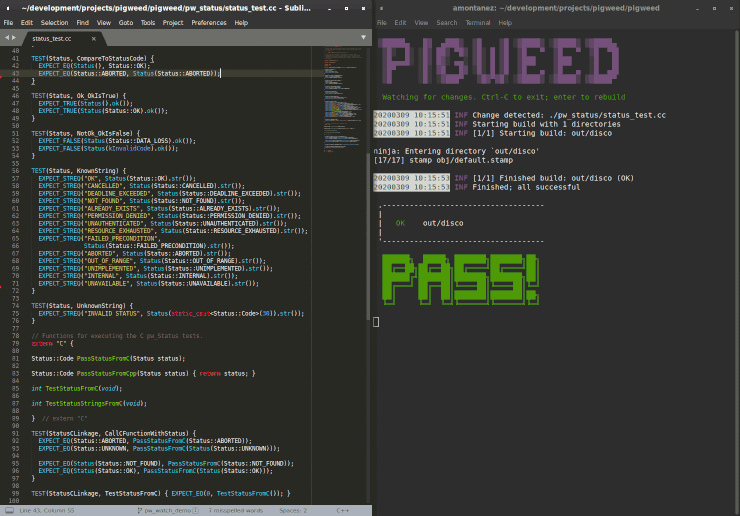The height and width of the screenshot is (516, 740).
Task: Click the 'INVALID STATUS' string on line 75
Action: tap(111, 313)
